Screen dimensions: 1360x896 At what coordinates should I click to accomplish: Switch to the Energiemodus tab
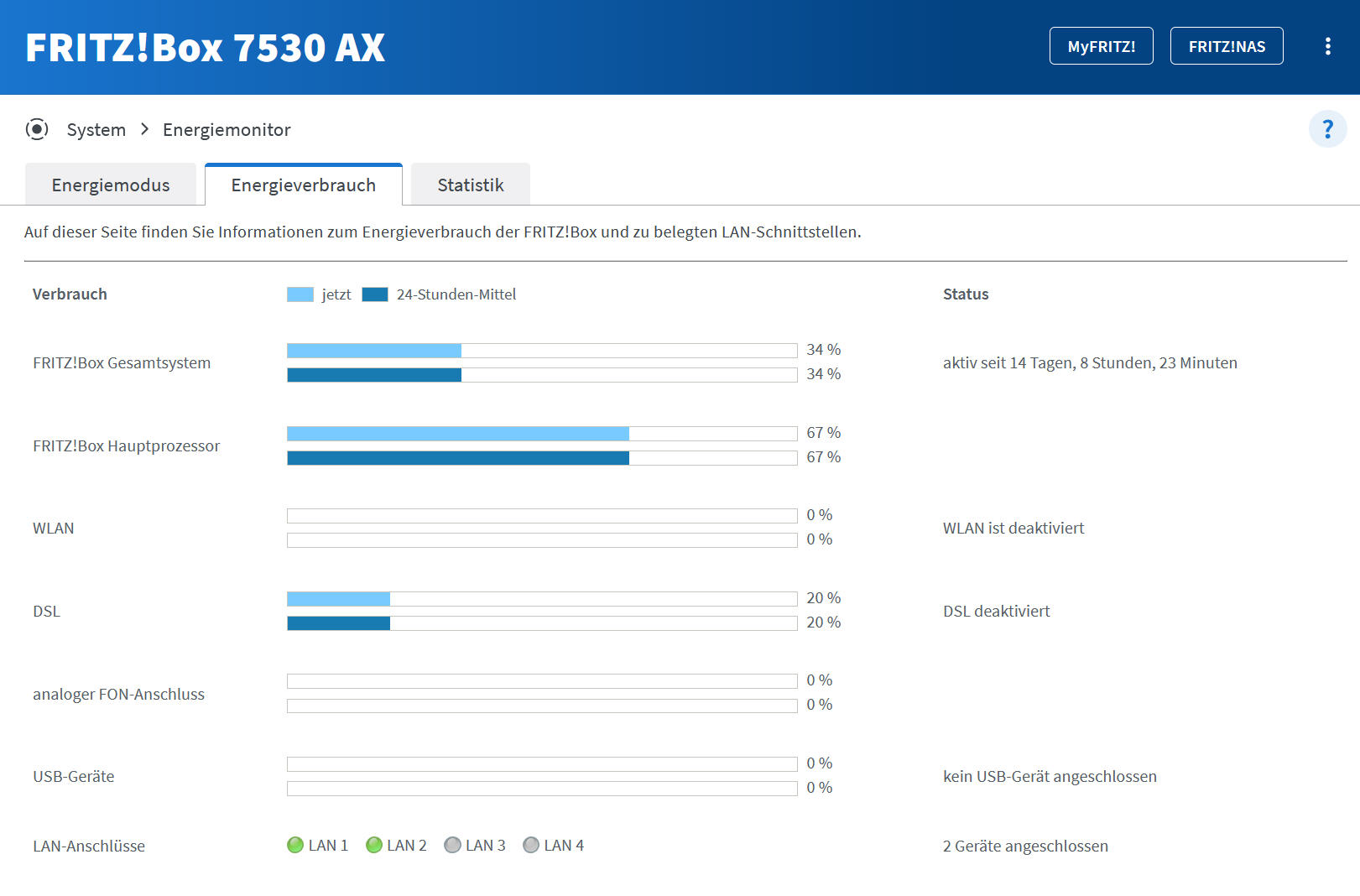click(111, 185)
